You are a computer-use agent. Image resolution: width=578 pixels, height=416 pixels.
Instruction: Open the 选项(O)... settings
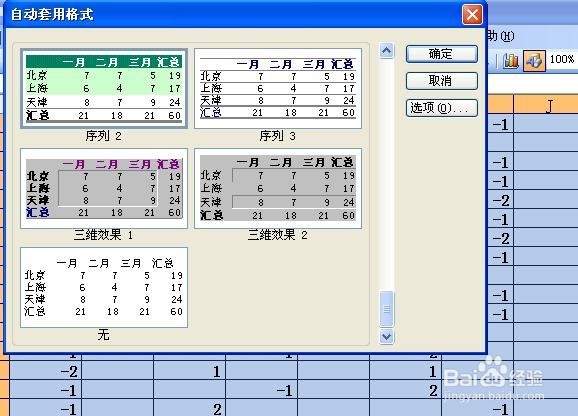click(x=442, y=108)
